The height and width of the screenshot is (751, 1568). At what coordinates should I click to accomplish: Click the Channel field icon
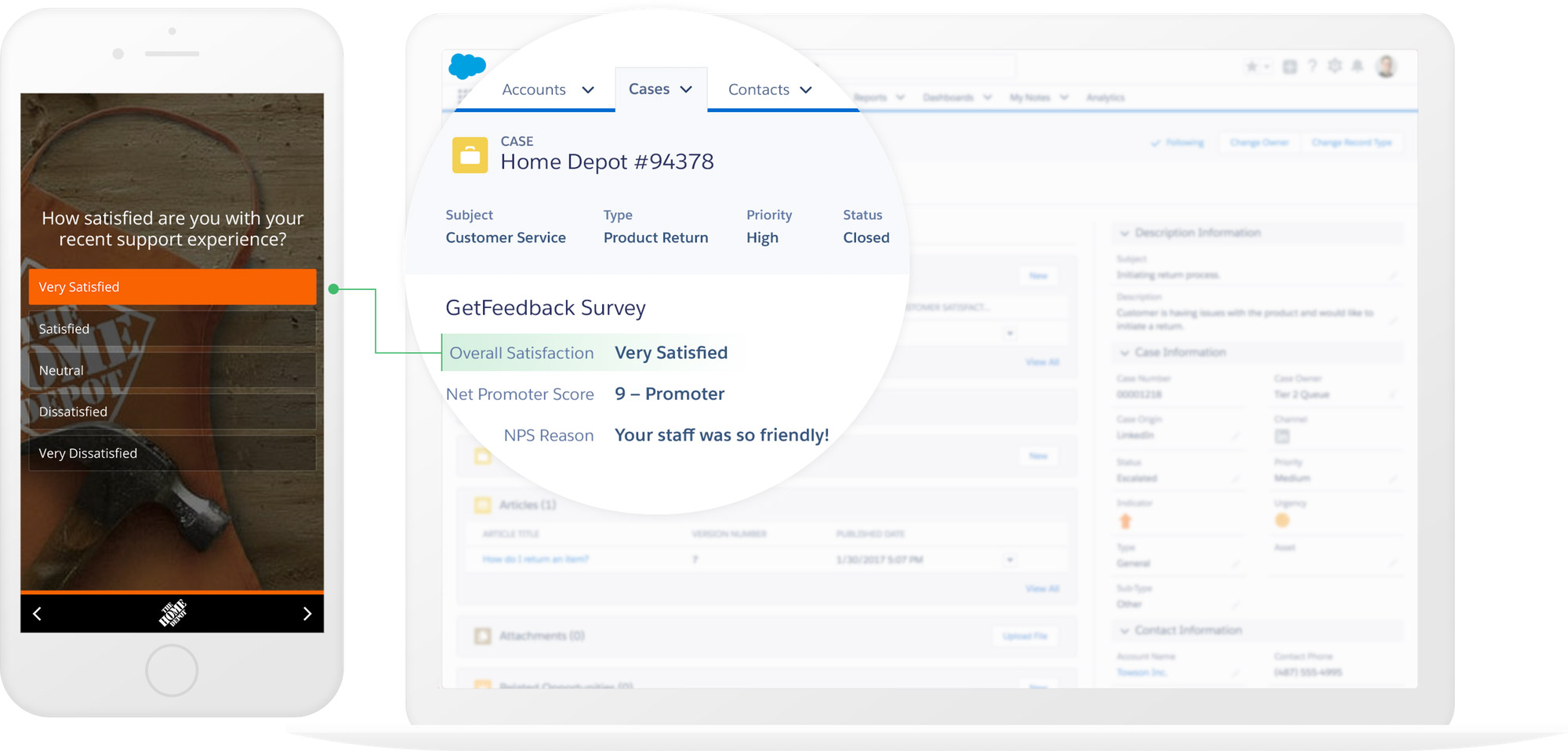[x=1283, y=436]
